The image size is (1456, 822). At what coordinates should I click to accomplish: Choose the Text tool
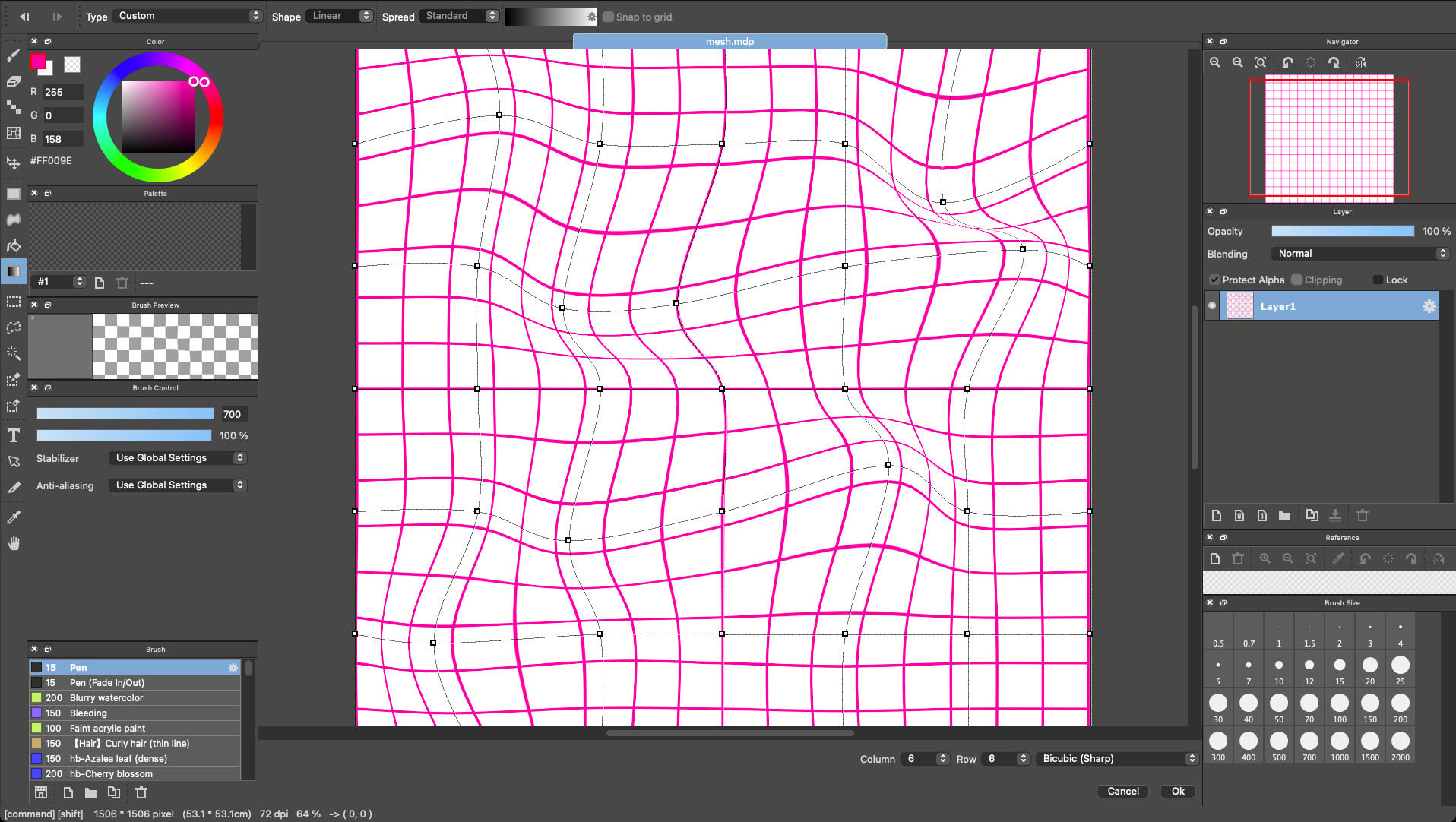13,435
